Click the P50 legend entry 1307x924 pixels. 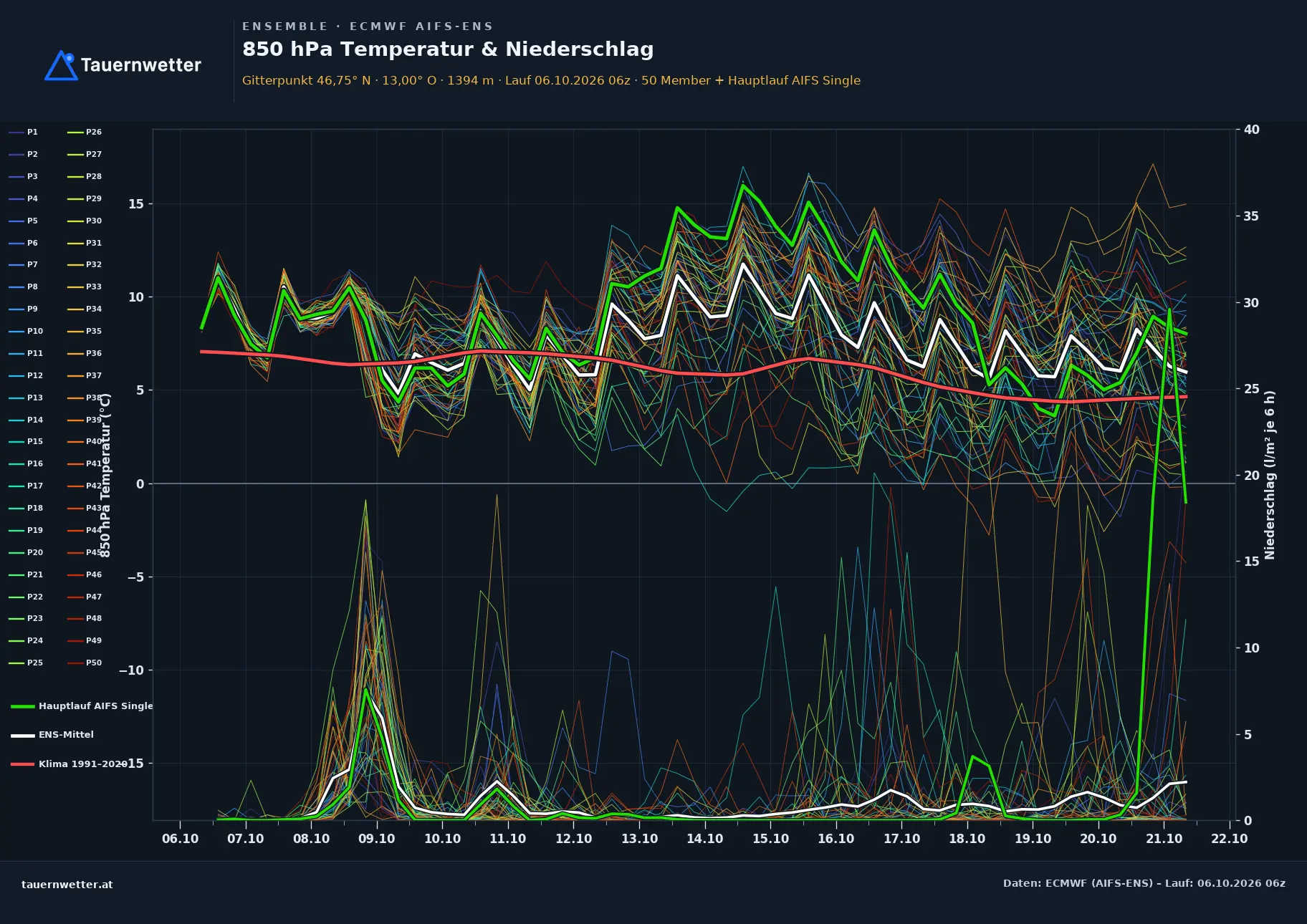coord(85,663)
